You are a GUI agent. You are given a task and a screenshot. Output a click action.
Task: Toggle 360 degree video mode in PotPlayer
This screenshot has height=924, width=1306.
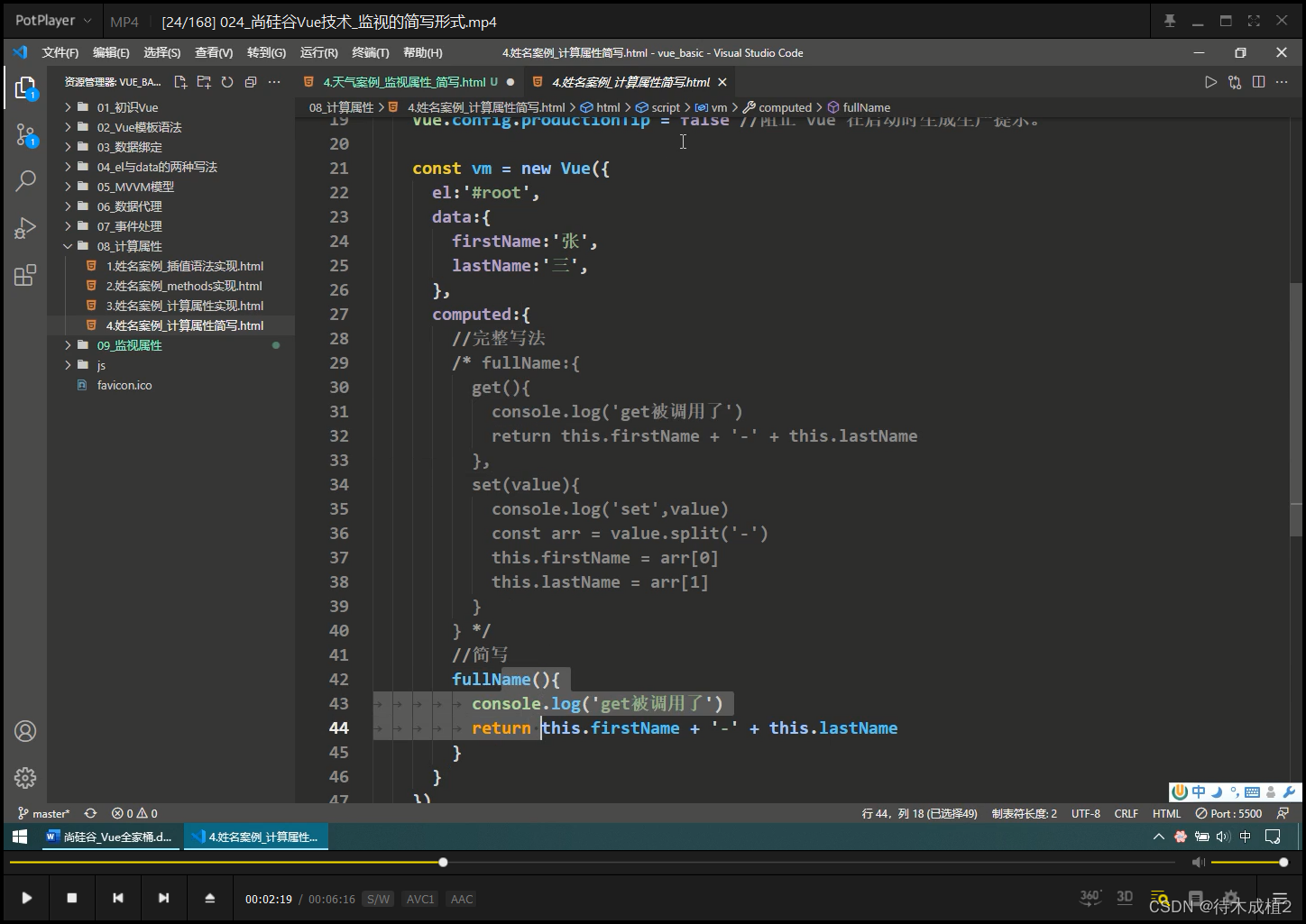pos(1090,897)
